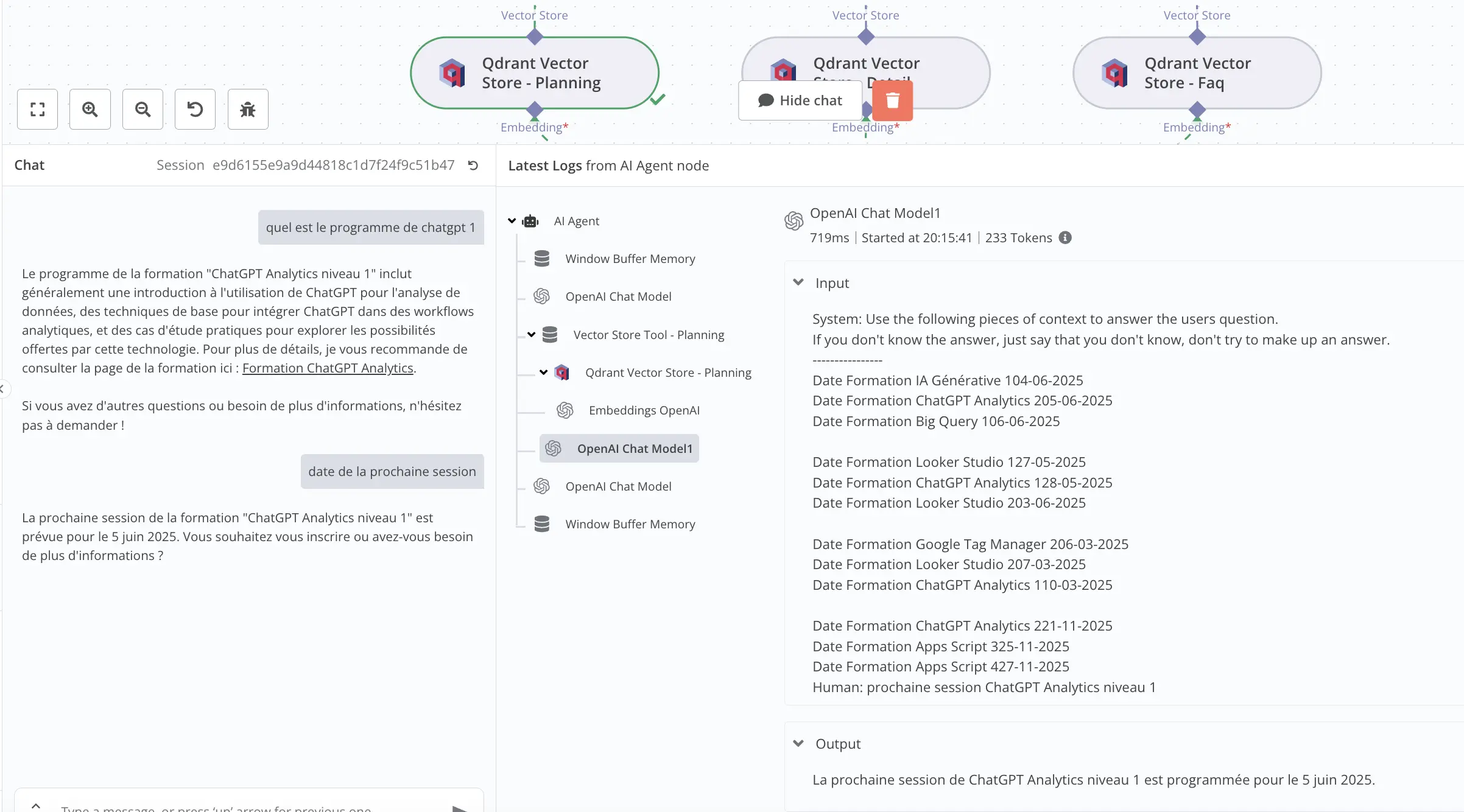Click Embeddings OpenAI's OpenAI logo icon

click(565, 410)
